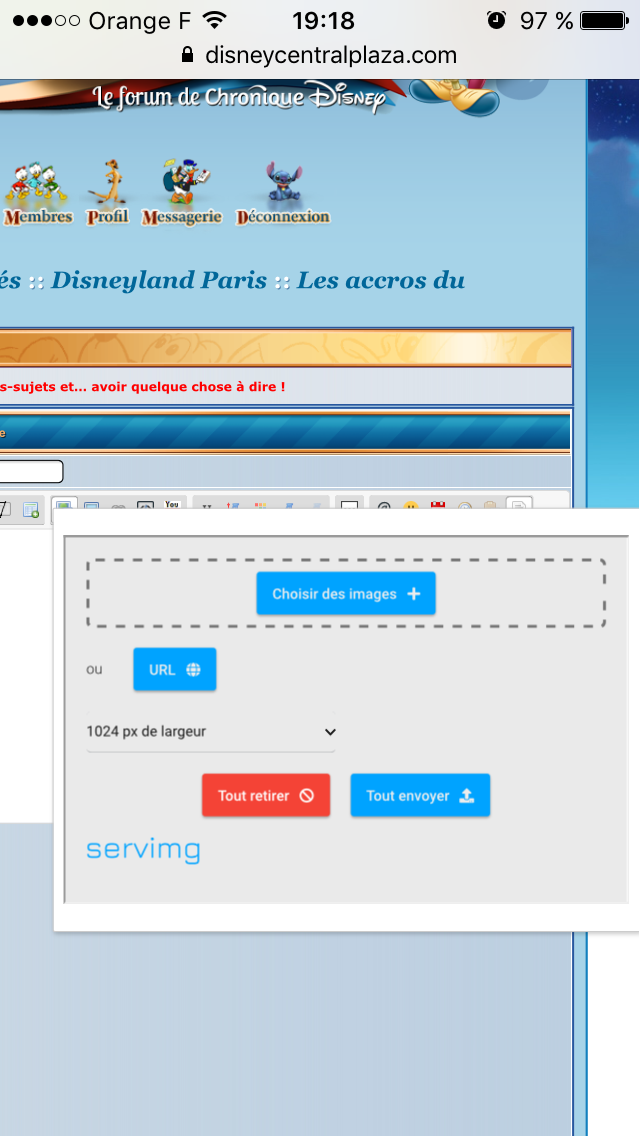Viewport: 640px width, 1136px height.
Task: Click the 'Le forum de Chronique Disney' banner
Action: (x=239, y=98)
